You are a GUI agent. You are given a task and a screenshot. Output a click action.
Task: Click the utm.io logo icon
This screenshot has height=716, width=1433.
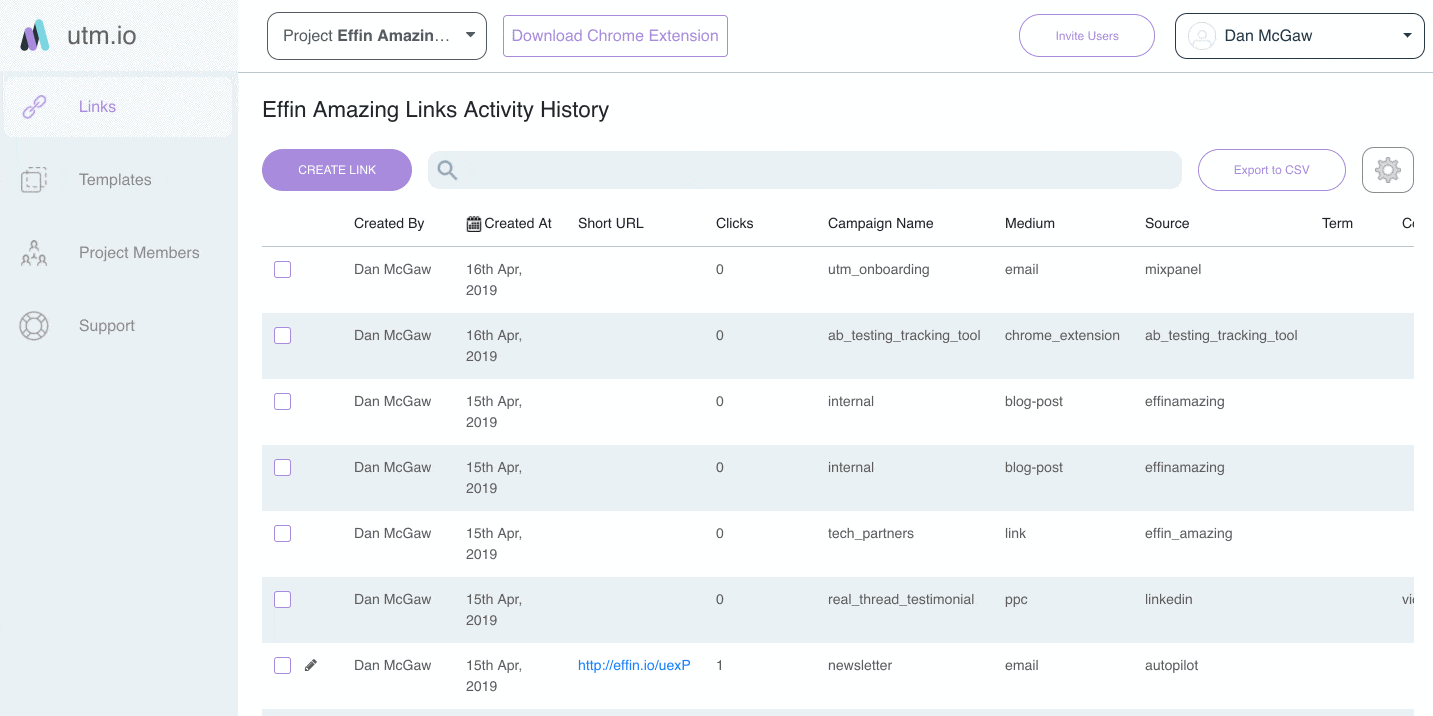(35, 36)
